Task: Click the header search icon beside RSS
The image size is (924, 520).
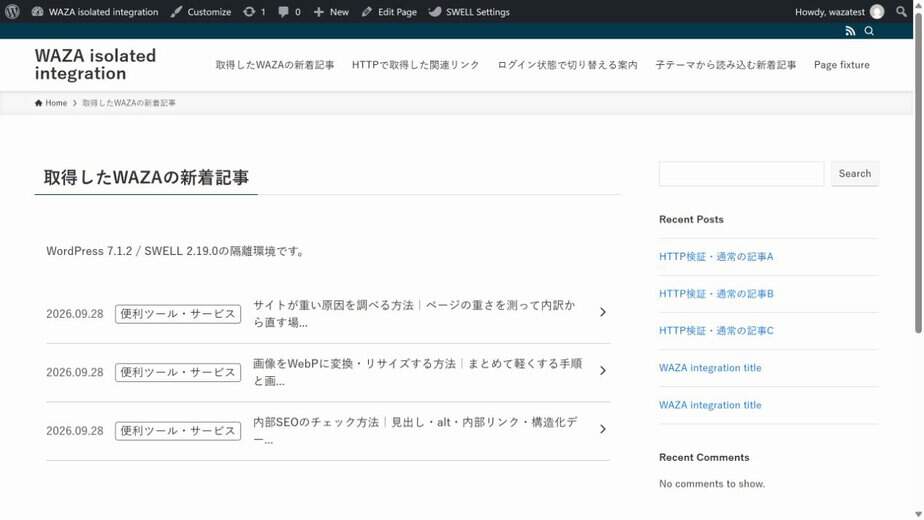Action: (869, 31)
